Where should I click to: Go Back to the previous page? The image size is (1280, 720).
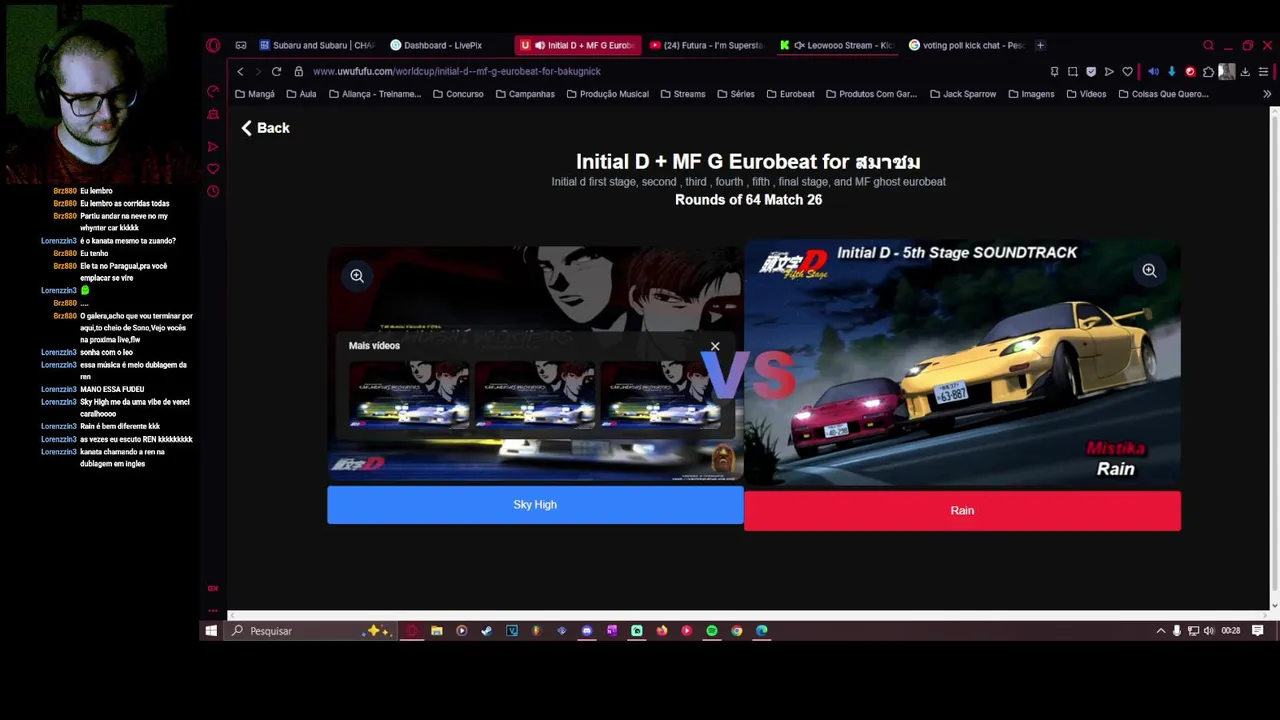click(x=265, y=128)
